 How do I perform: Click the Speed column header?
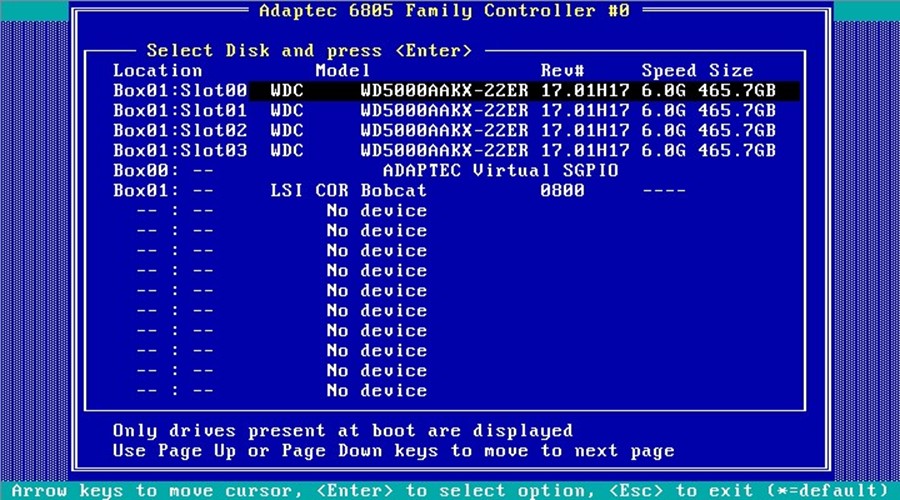click(x=668, y=71)
